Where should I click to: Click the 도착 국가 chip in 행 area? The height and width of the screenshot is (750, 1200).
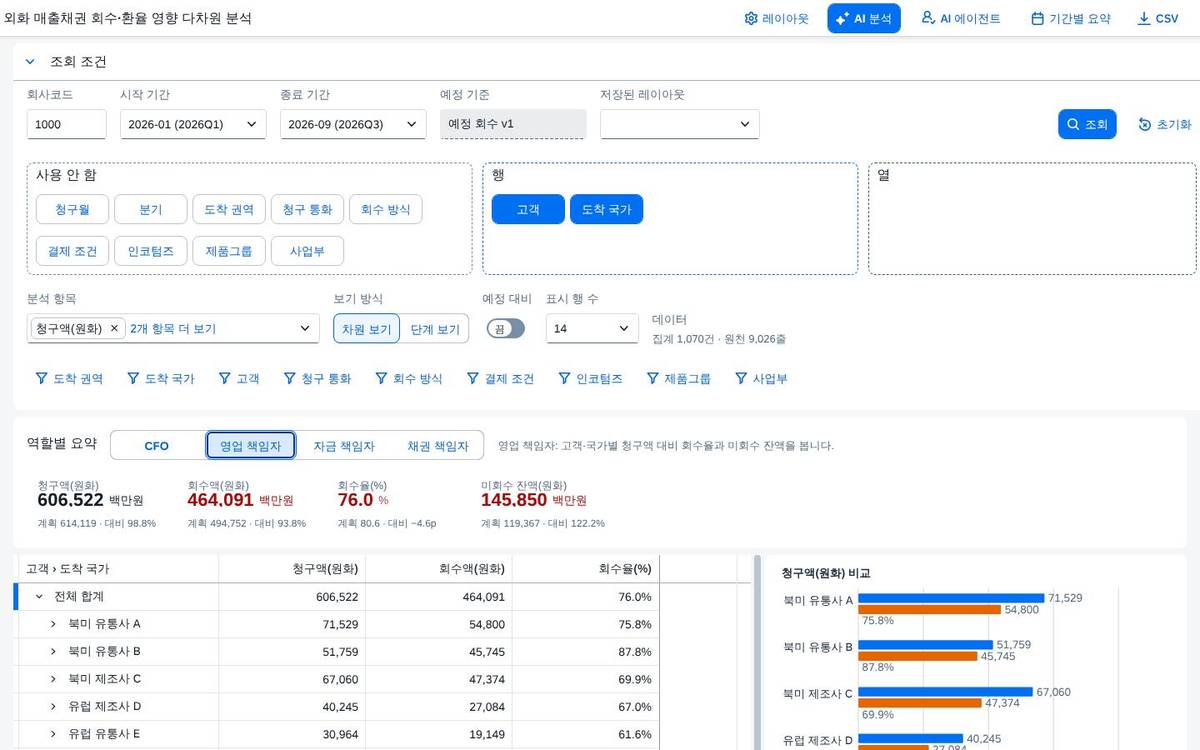pyautogui.click(x=606, y=210)
